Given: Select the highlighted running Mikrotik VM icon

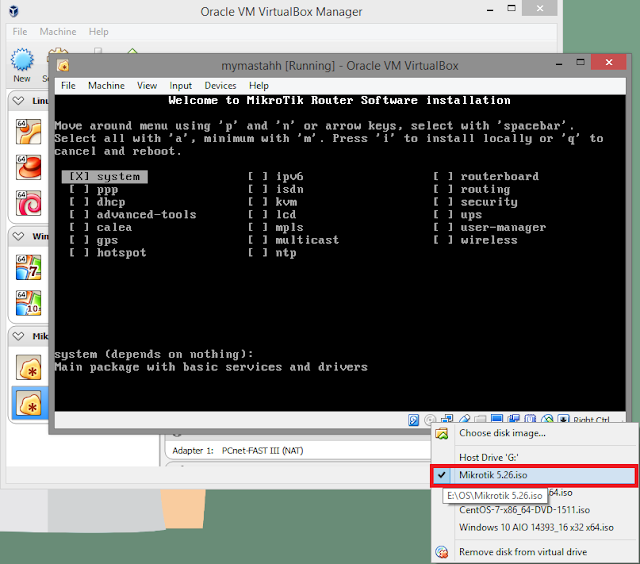Looking at the screenshot, I should [29, 403].
